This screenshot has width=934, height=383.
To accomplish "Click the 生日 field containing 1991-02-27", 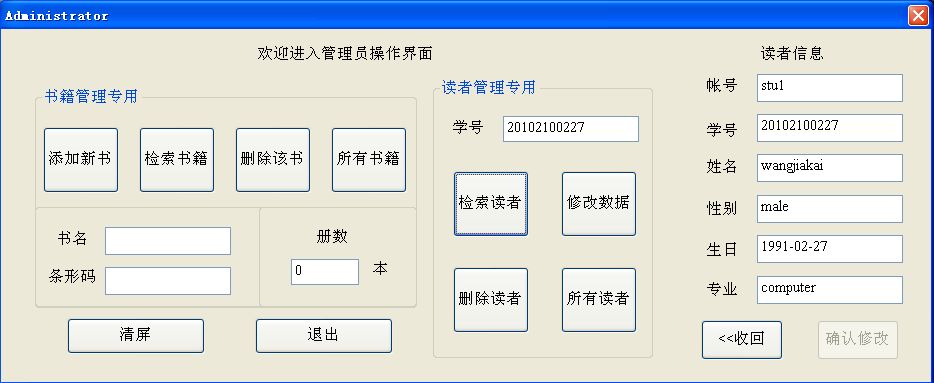I will 830,248.
